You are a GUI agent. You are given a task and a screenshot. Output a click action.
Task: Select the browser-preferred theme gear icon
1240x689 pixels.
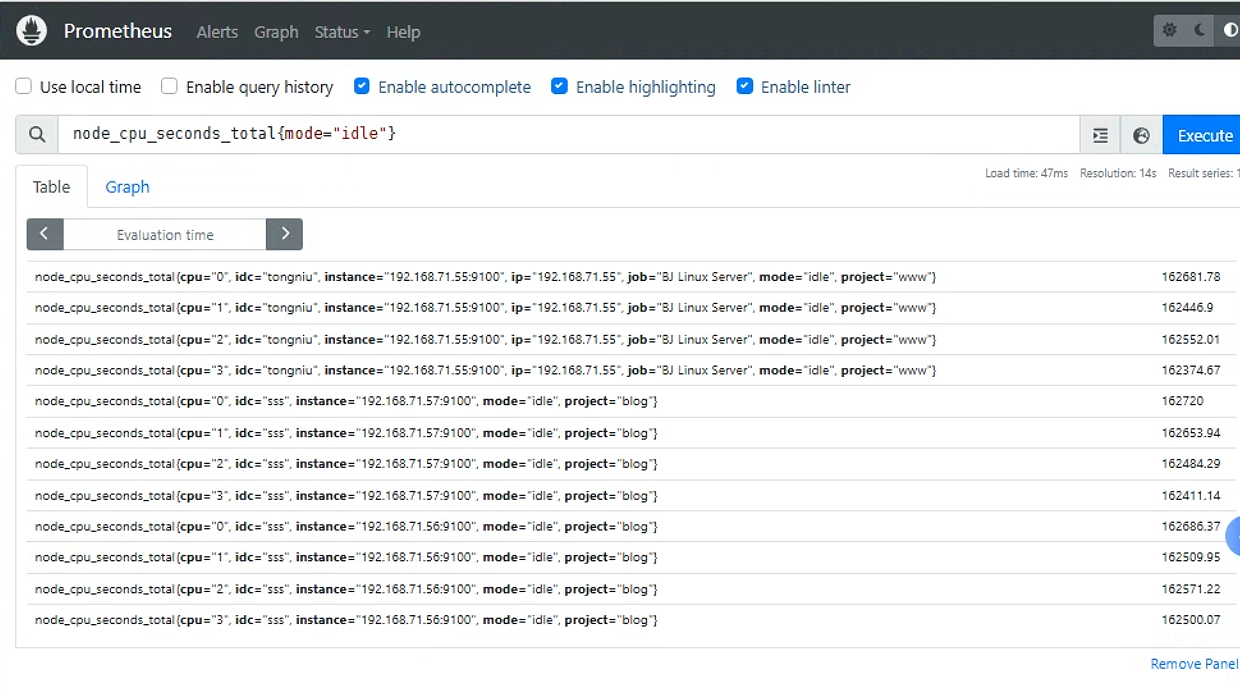[x=1169, y=31]
